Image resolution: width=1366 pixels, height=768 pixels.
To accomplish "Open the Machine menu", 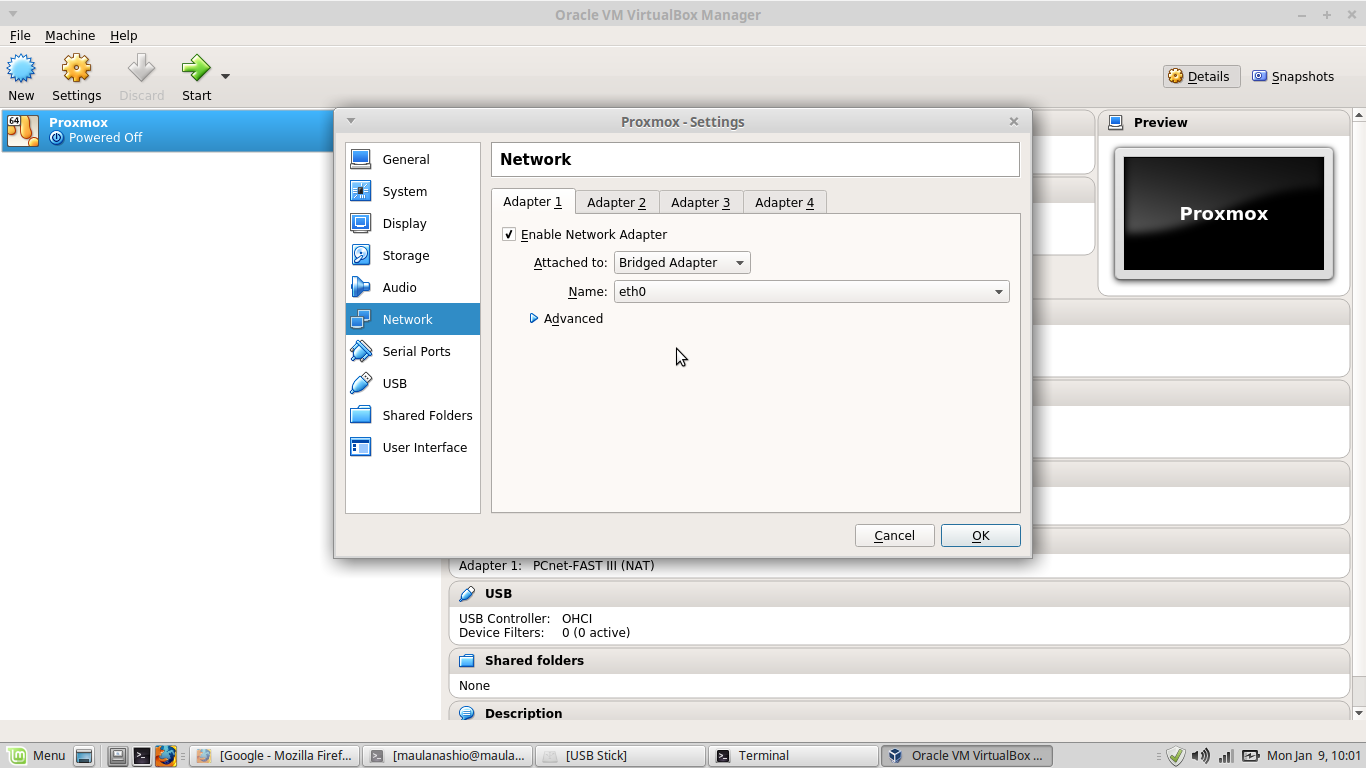I will [x=70, y=35].
